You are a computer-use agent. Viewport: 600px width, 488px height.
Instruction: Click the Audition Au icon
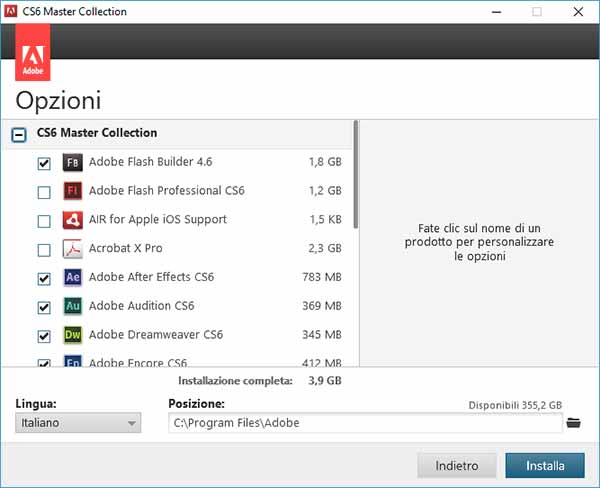(73, 306)
